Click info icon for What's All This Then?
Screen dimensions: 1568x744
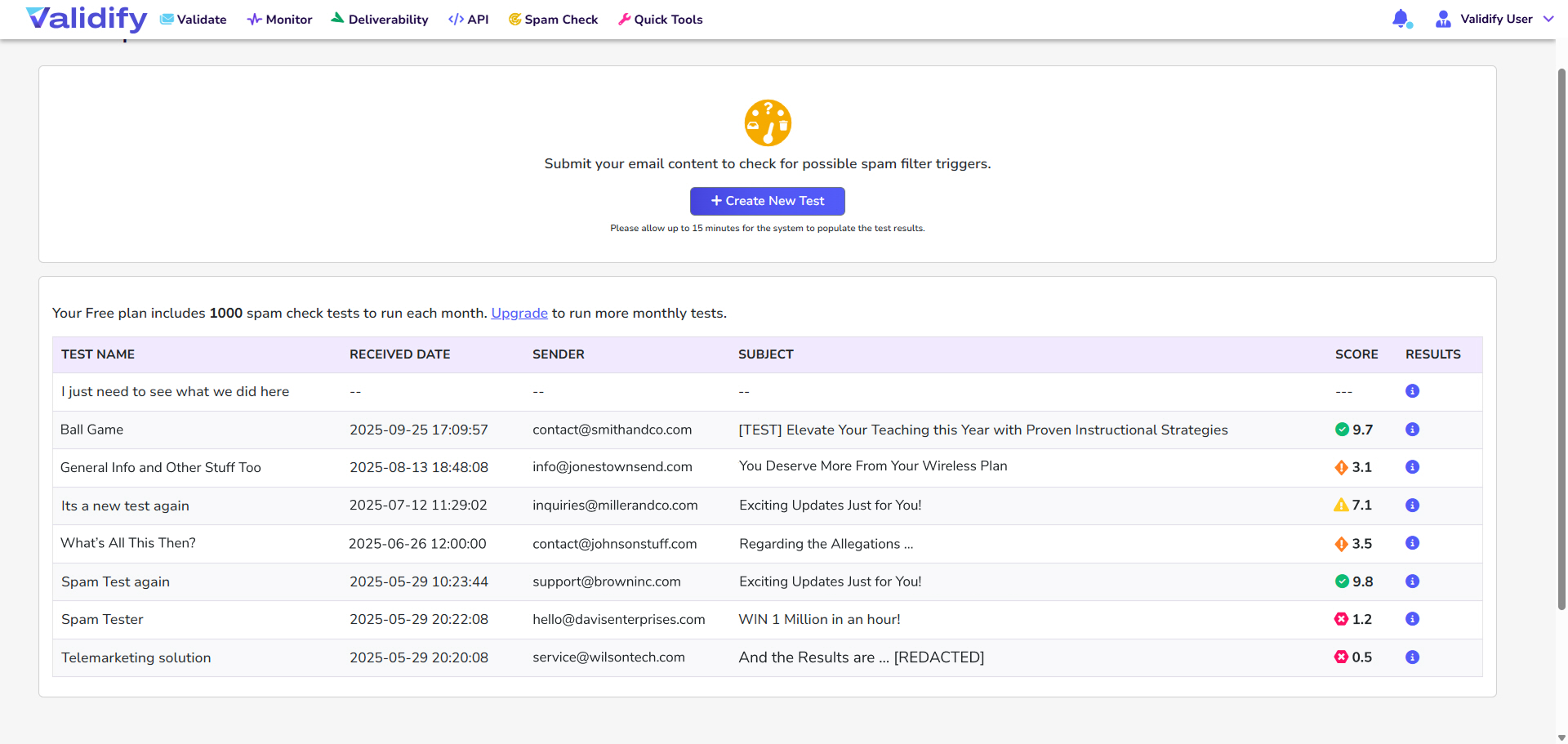(x=1412, y=543)
